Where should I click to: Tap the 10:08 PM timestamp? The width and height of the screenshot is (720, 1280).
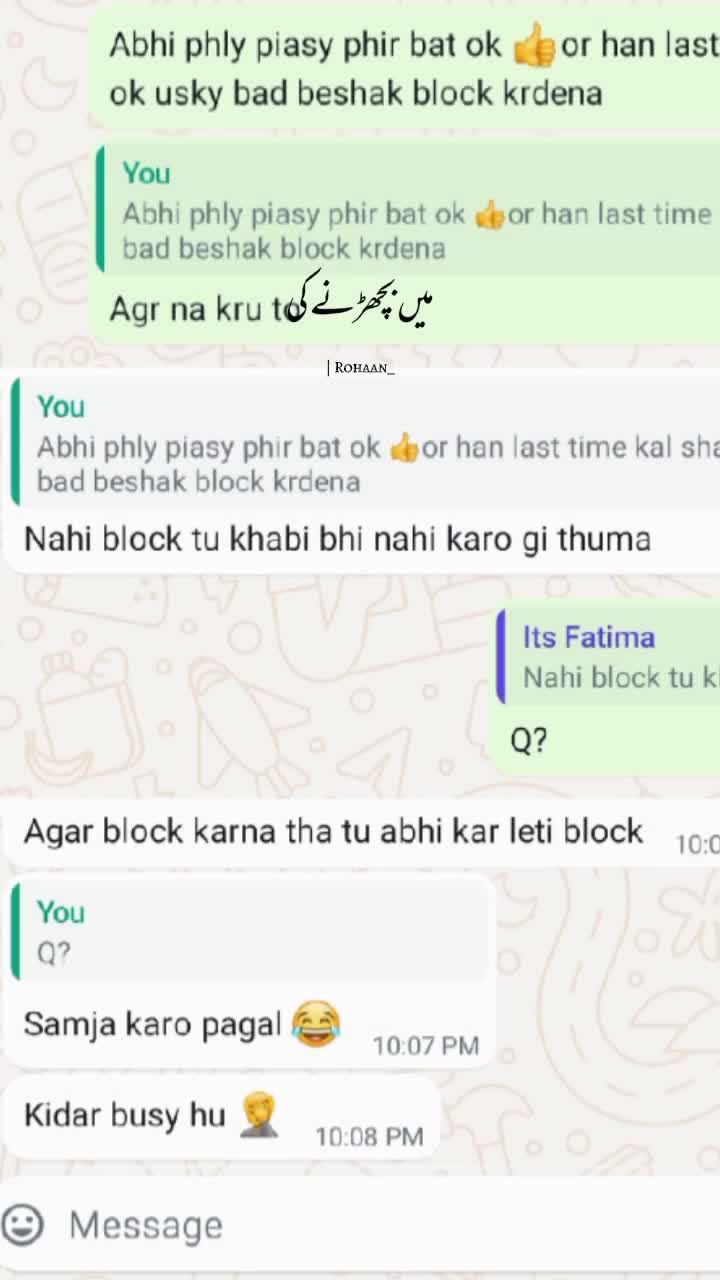coord(369,1137)
